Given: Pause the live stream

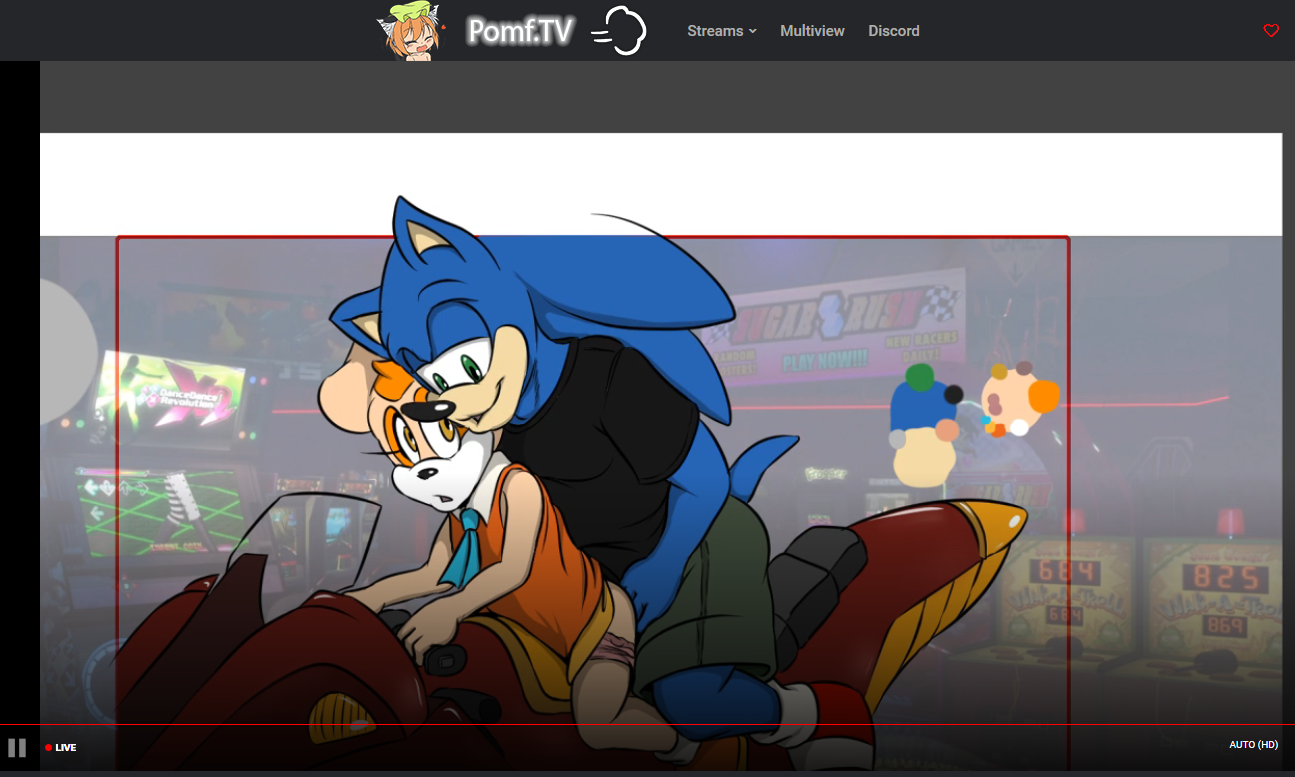Looking at the screenshot, I should pos(17,748).
